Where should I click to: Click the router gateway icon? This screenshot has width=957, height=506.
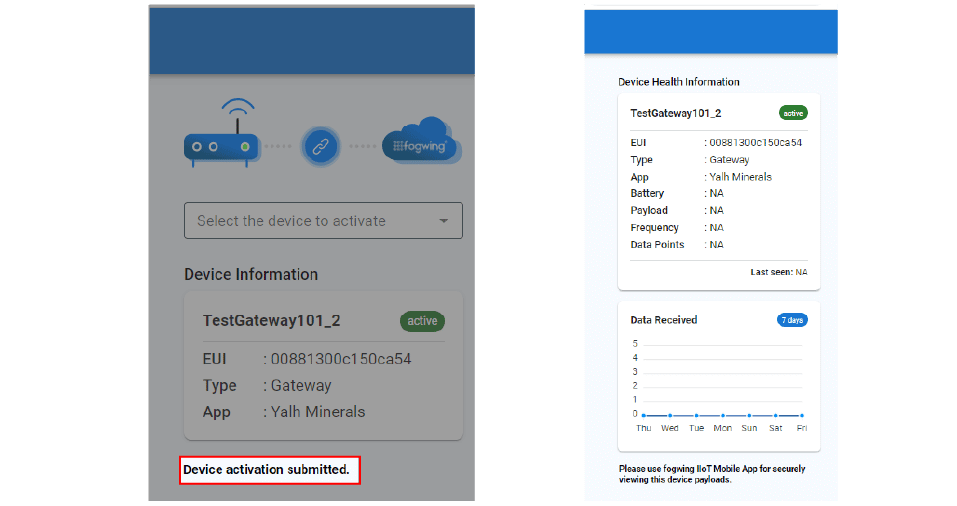point(222,132)
